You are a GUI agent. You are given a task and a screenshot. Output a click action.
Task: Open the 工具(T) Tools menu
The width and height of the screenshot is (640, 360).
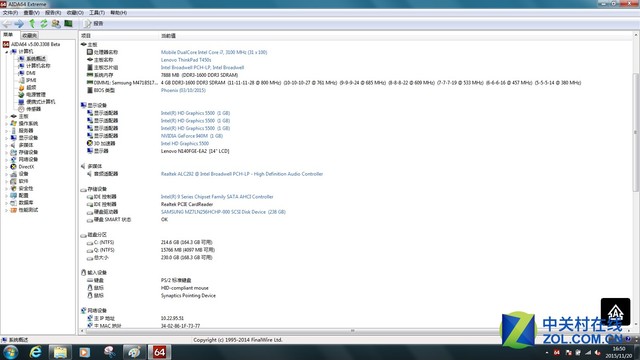coord(97,13)
